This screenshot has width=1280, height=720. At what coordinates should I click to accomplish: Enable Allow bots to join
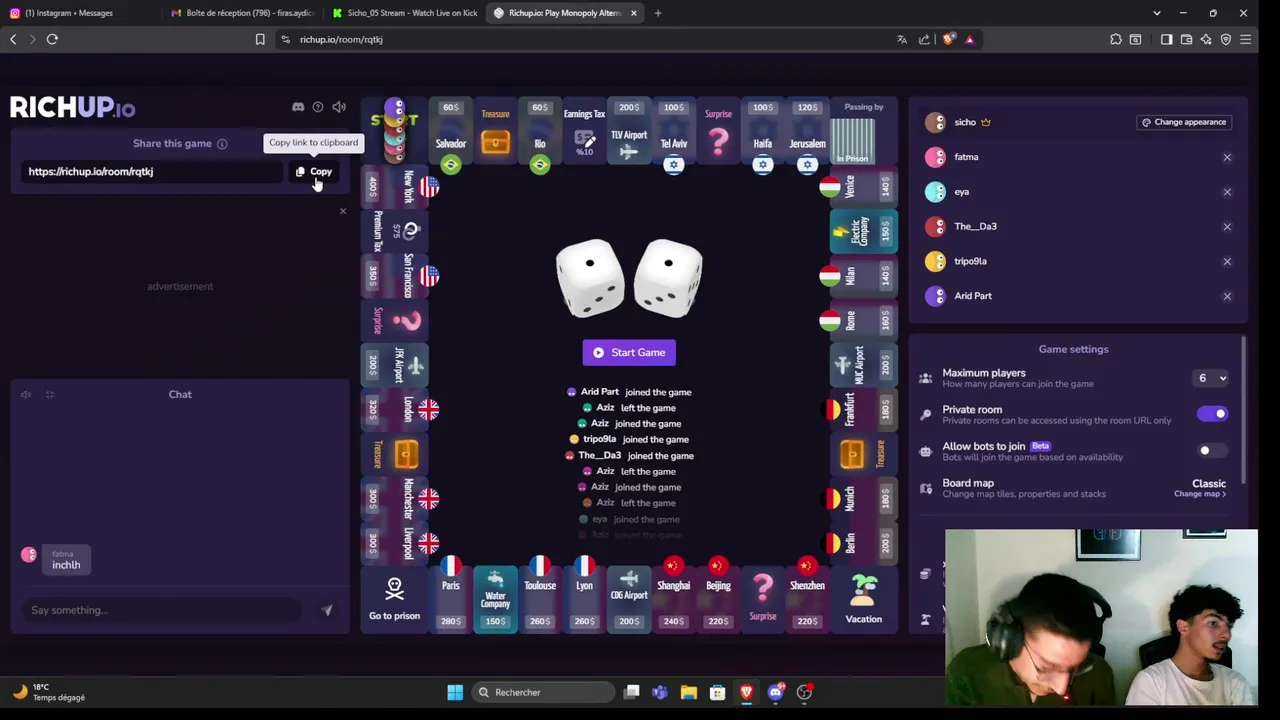1212,451
